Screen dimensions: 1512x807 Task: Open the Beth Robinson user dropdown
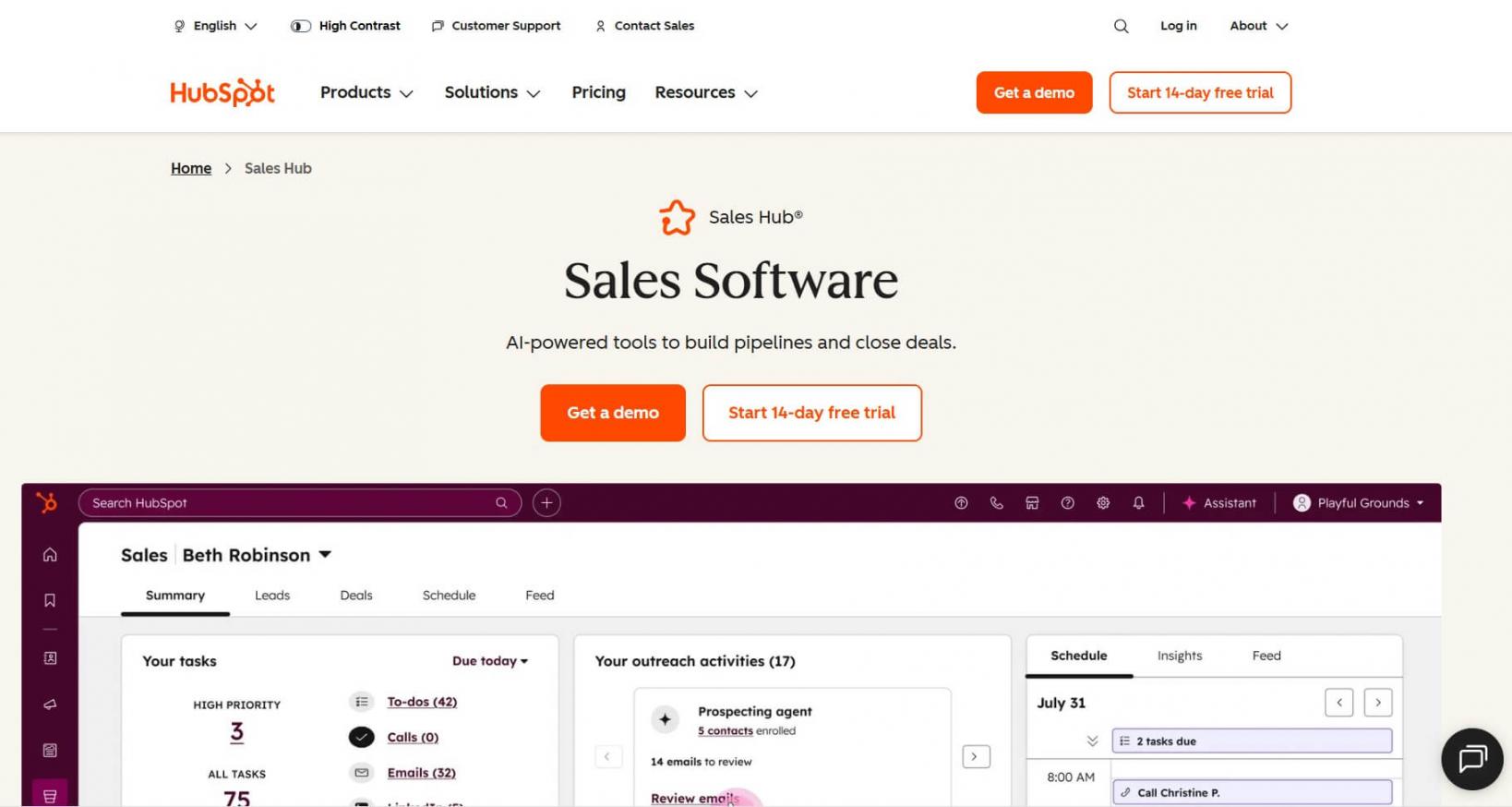point(257,555)
